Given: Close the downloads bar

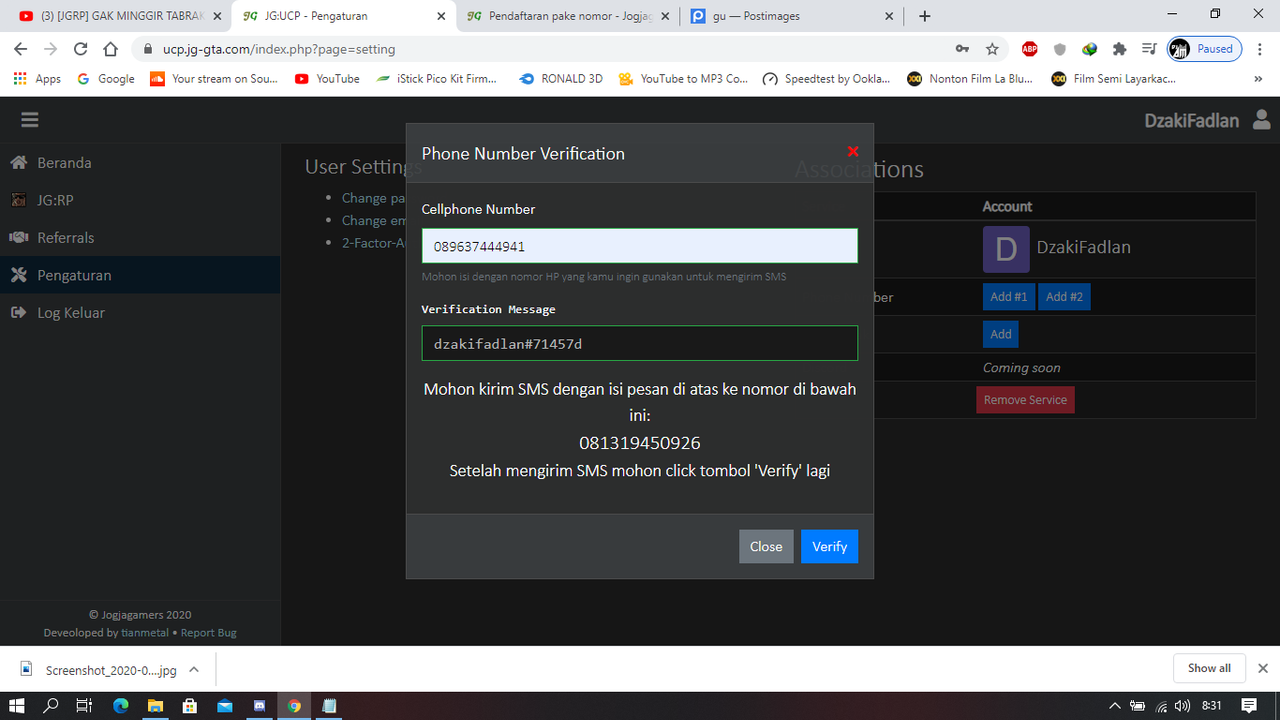Looking at the screenshot, I should coord(1262,668).
